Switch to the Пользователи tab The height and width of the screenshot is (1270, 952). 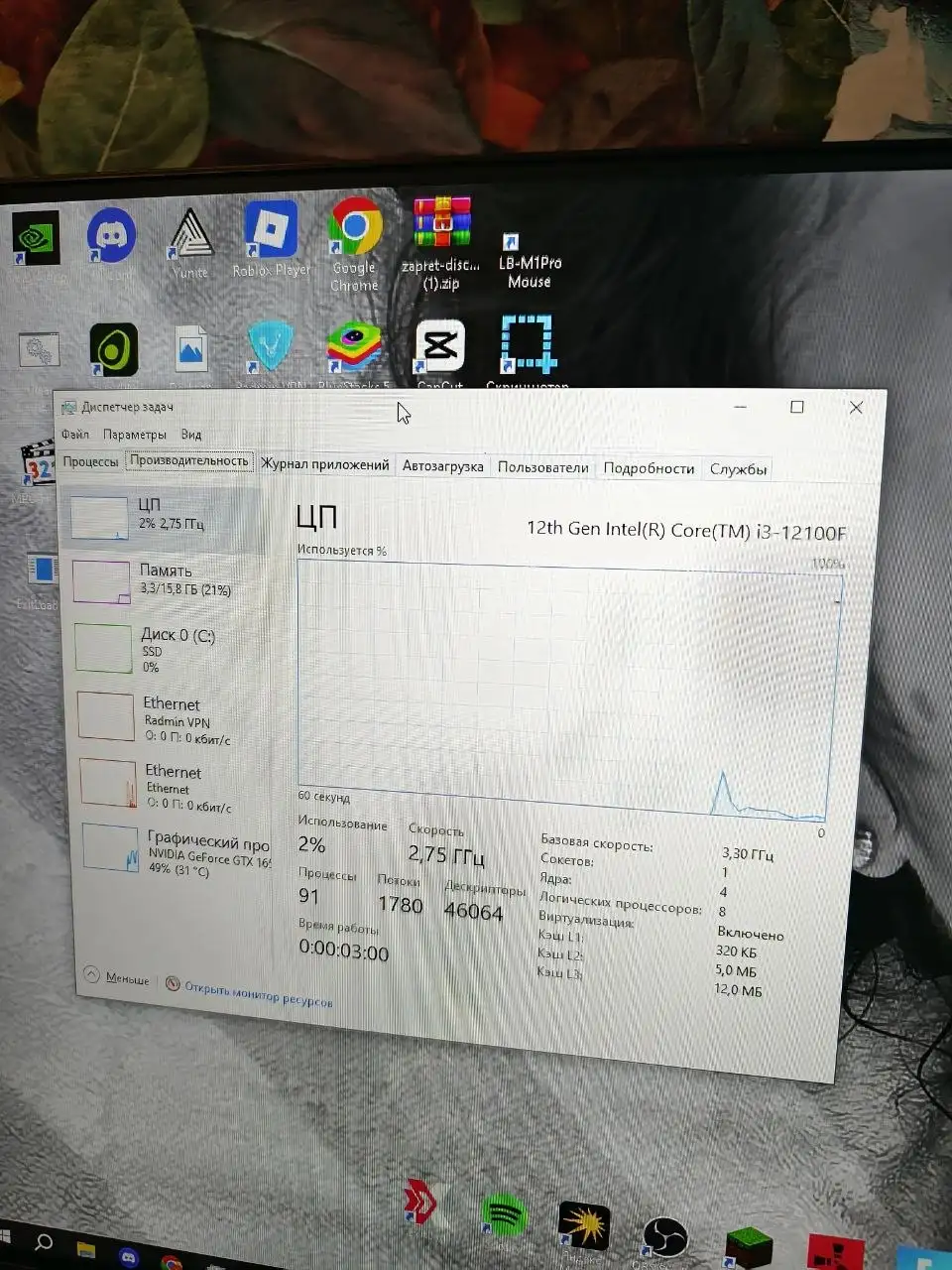point(542,467)
